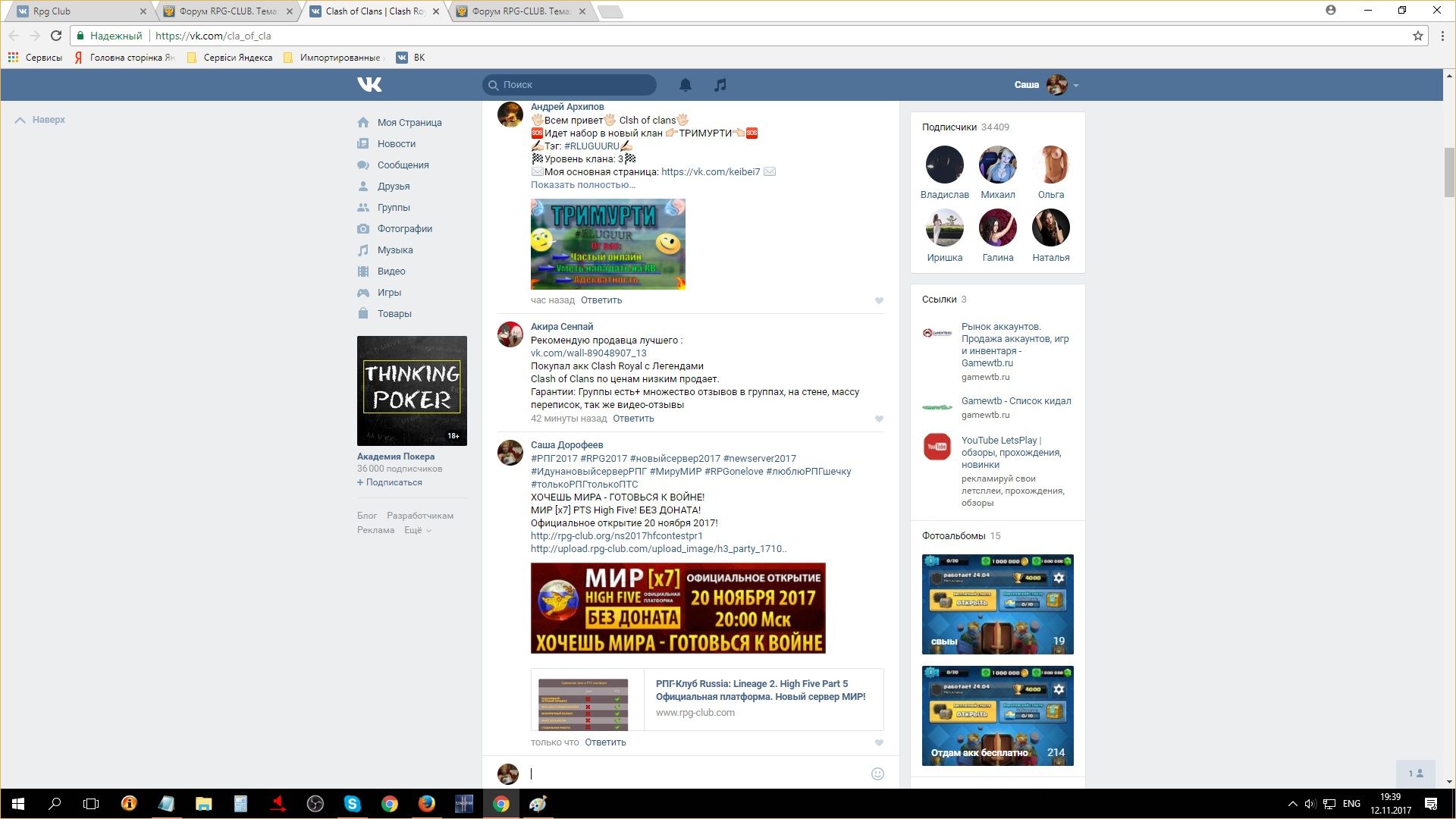Click the search field Поиск

570,85
